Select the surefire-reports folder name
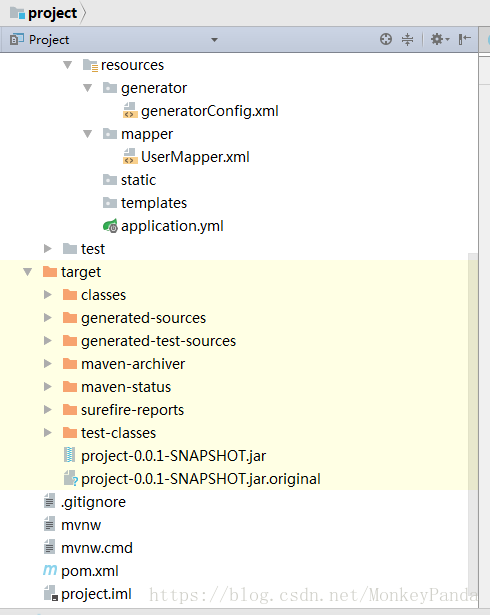490x615 pixels. pyautogui.click(x=133, y=410)
